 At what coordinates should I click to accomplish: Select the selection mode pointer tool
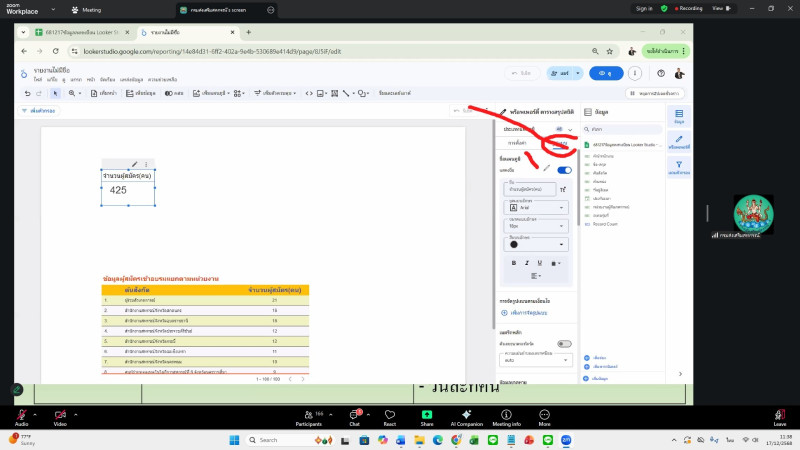pyautogui.click(x=57, y=93)
